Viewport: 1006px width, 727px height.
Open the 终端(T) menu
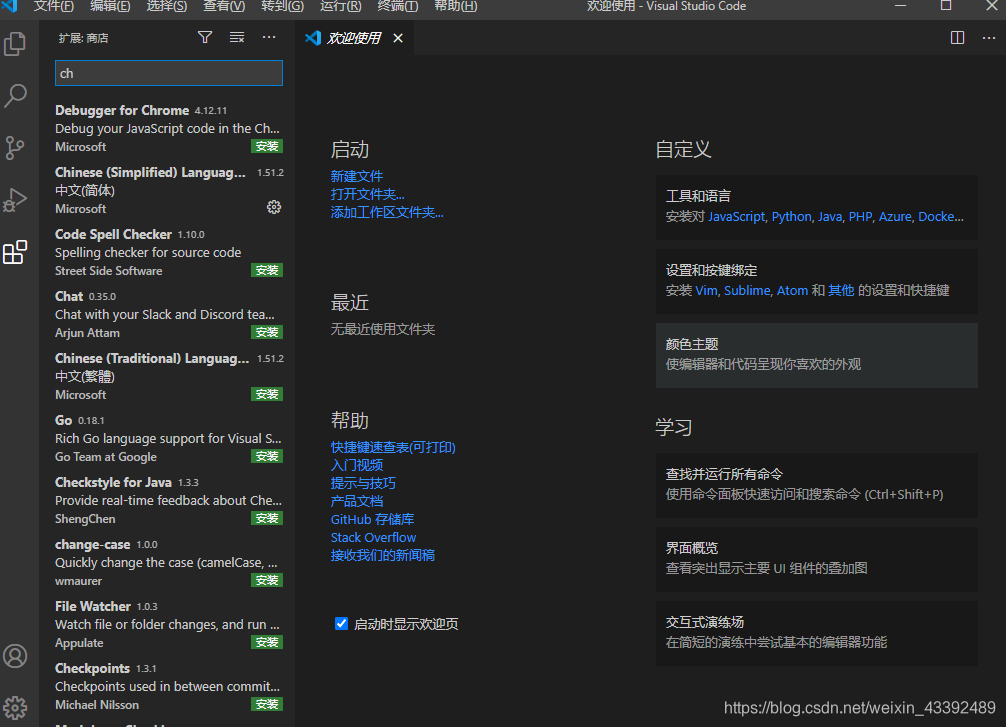pos(398,6)
